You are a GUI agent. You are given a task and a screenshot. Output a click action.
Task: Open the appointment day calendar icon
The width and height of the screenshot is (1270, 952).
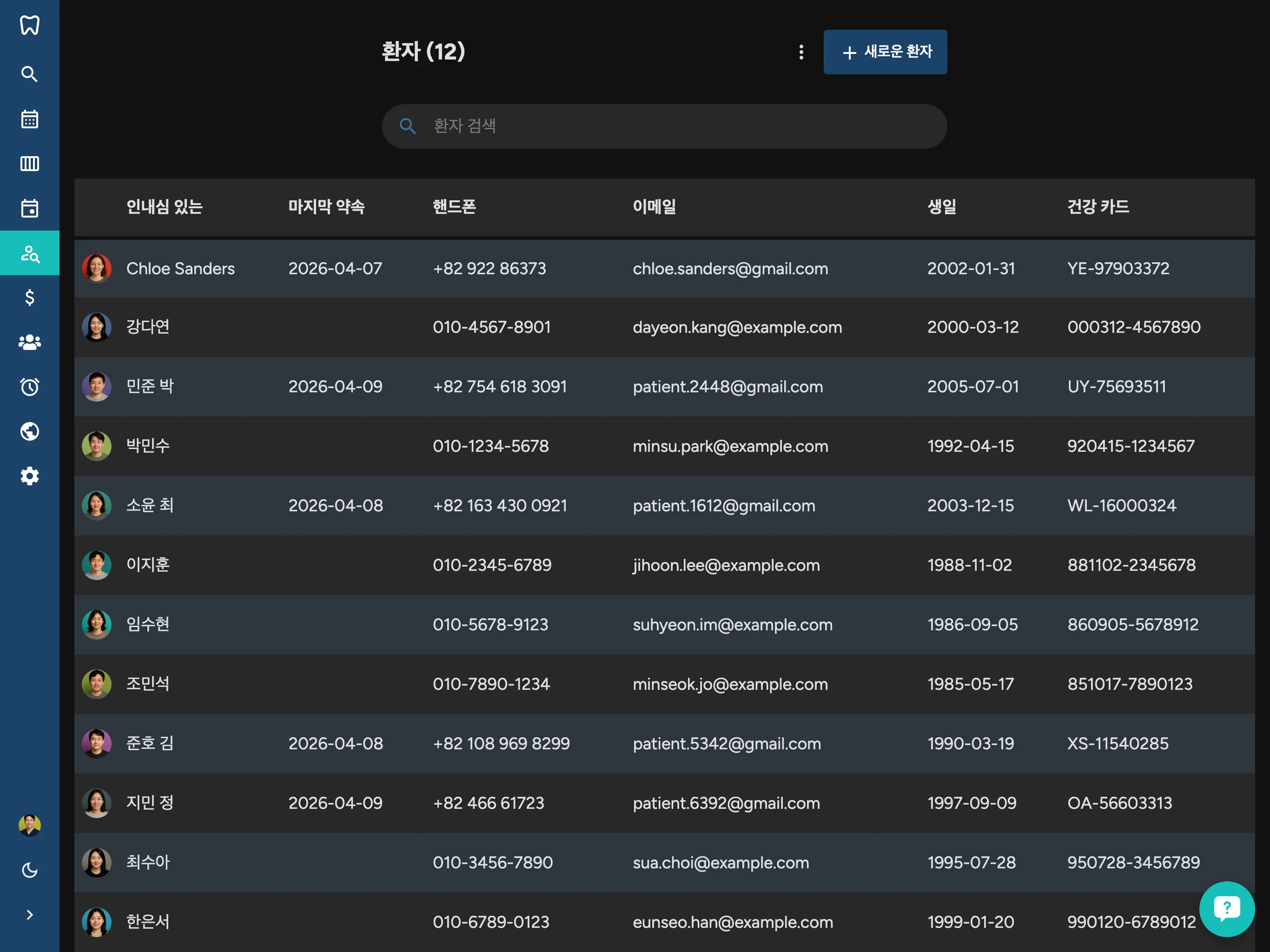click(29, 208)
